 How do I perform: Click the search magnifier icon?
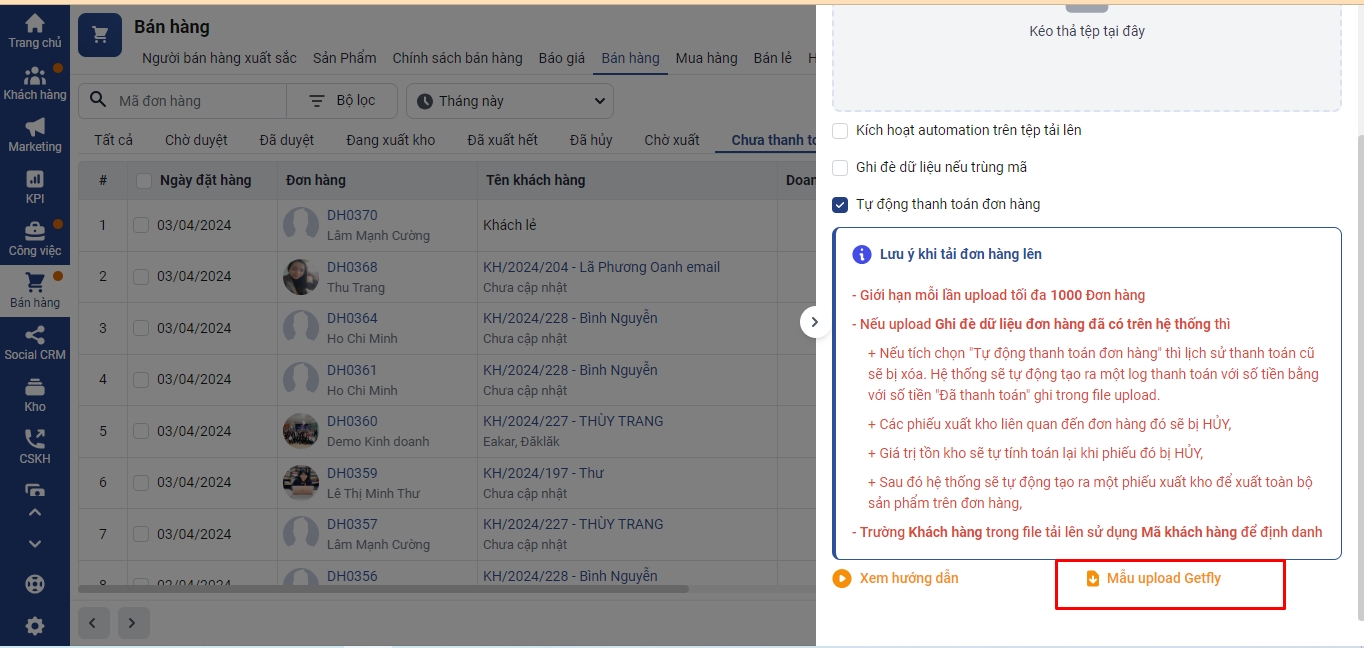click(x=98, y=101)
